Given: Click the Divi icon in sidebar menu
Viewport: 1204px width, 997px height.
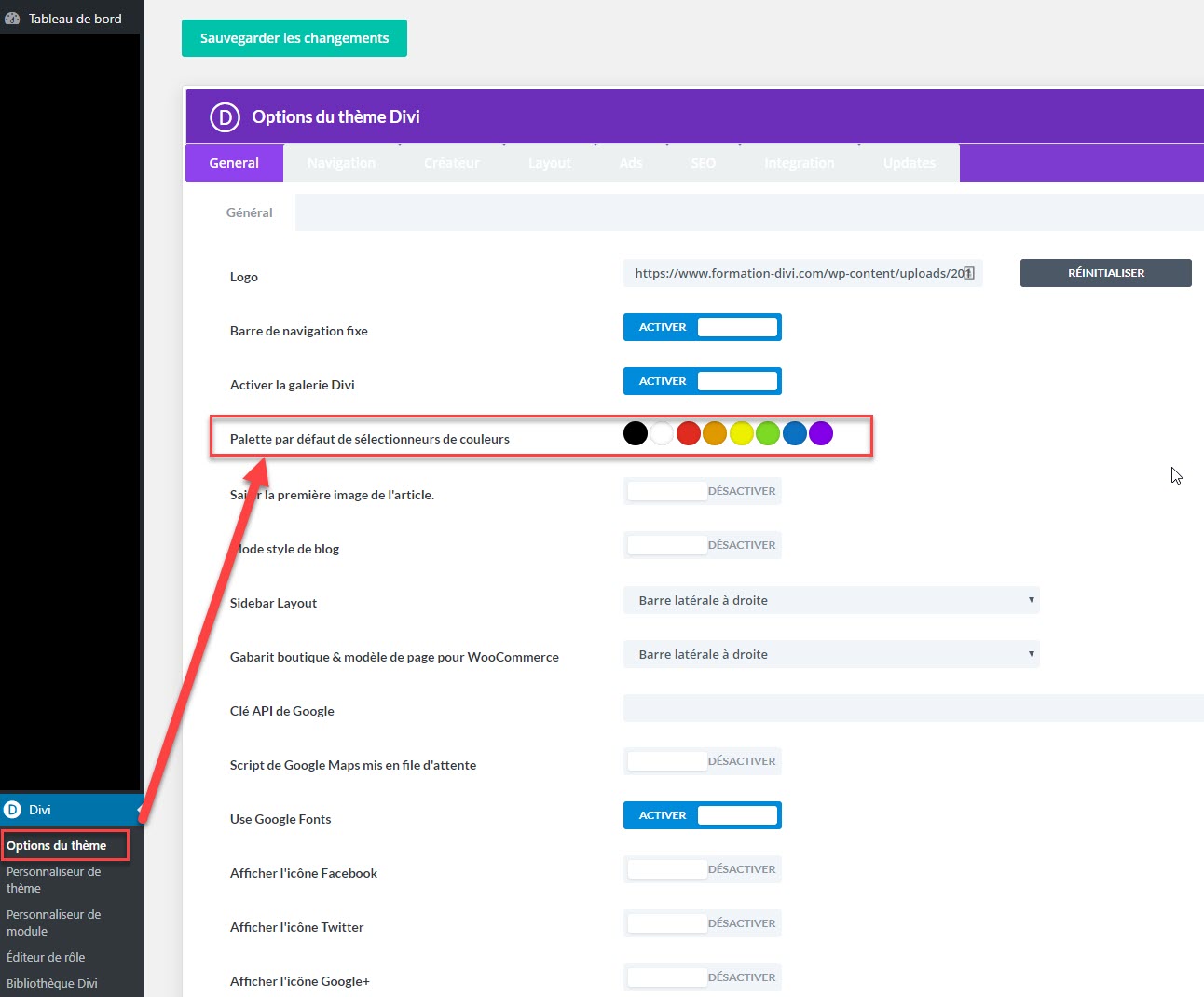Looking at the screenshot, I should coord(12,810).
